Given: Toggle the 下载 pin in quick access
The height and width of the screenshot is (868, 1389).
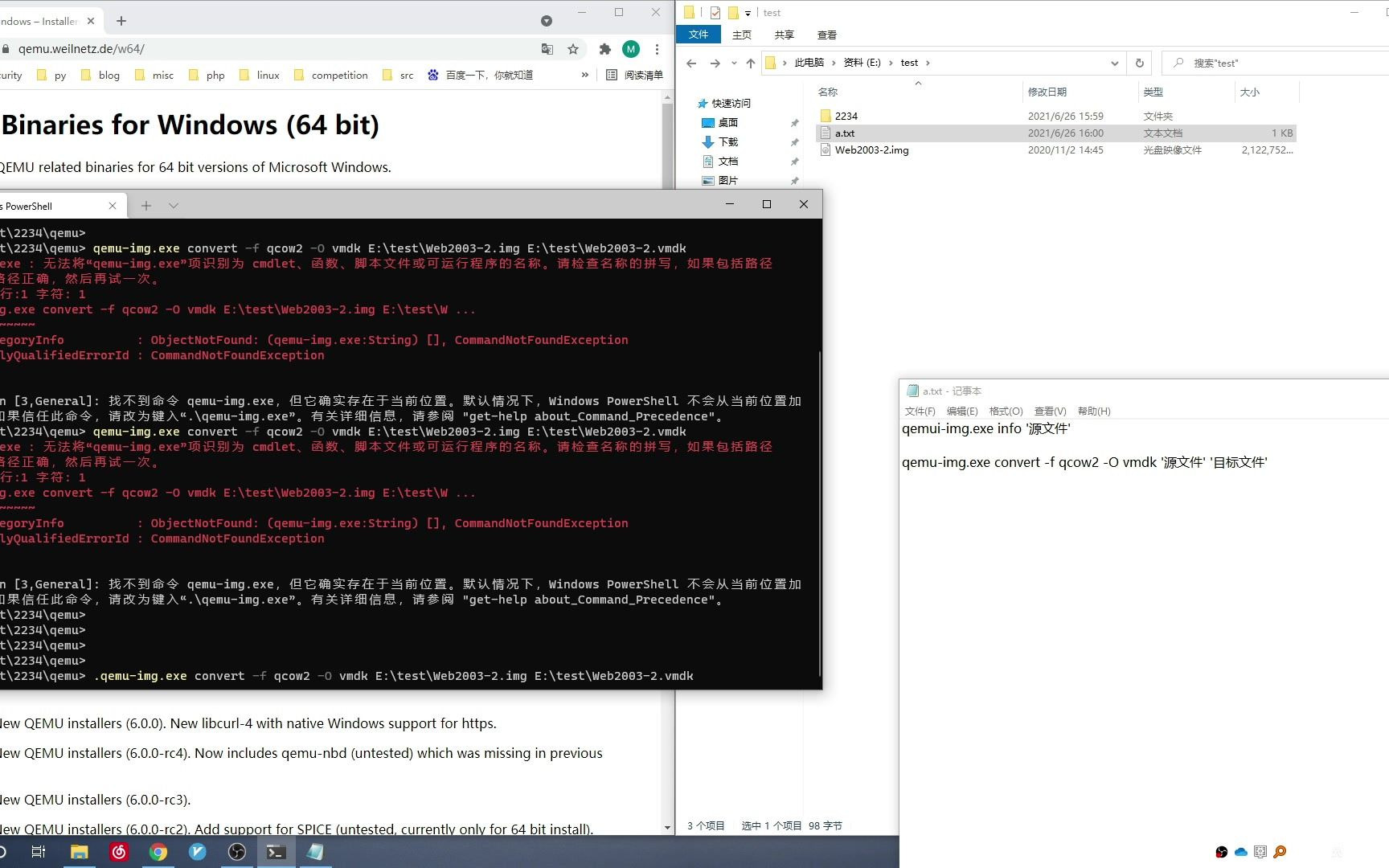Looking at the screenshot, I should pos(794,141).
